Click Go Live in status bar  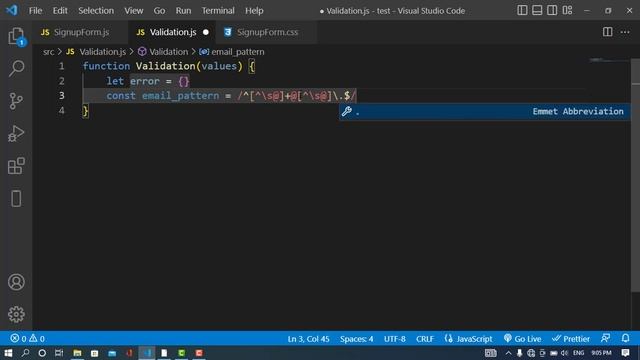point(522,339)
